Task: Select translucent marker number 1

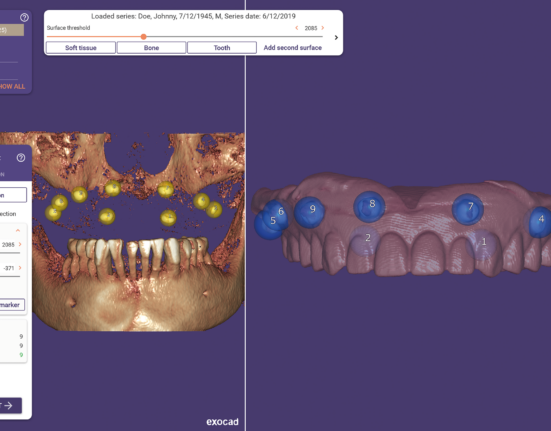Action: coord(481,244)
